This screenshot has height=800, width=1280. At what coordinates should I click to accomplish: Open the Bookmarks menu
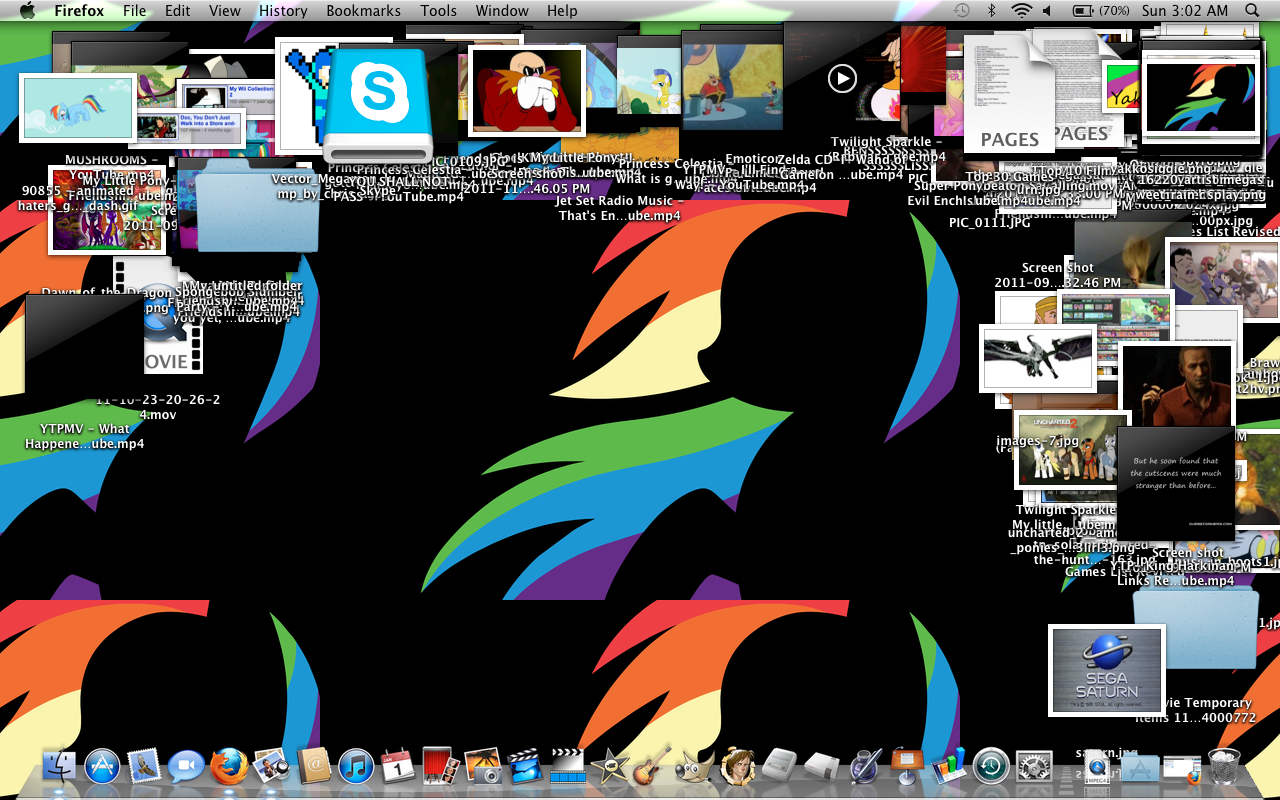point(363,11)
